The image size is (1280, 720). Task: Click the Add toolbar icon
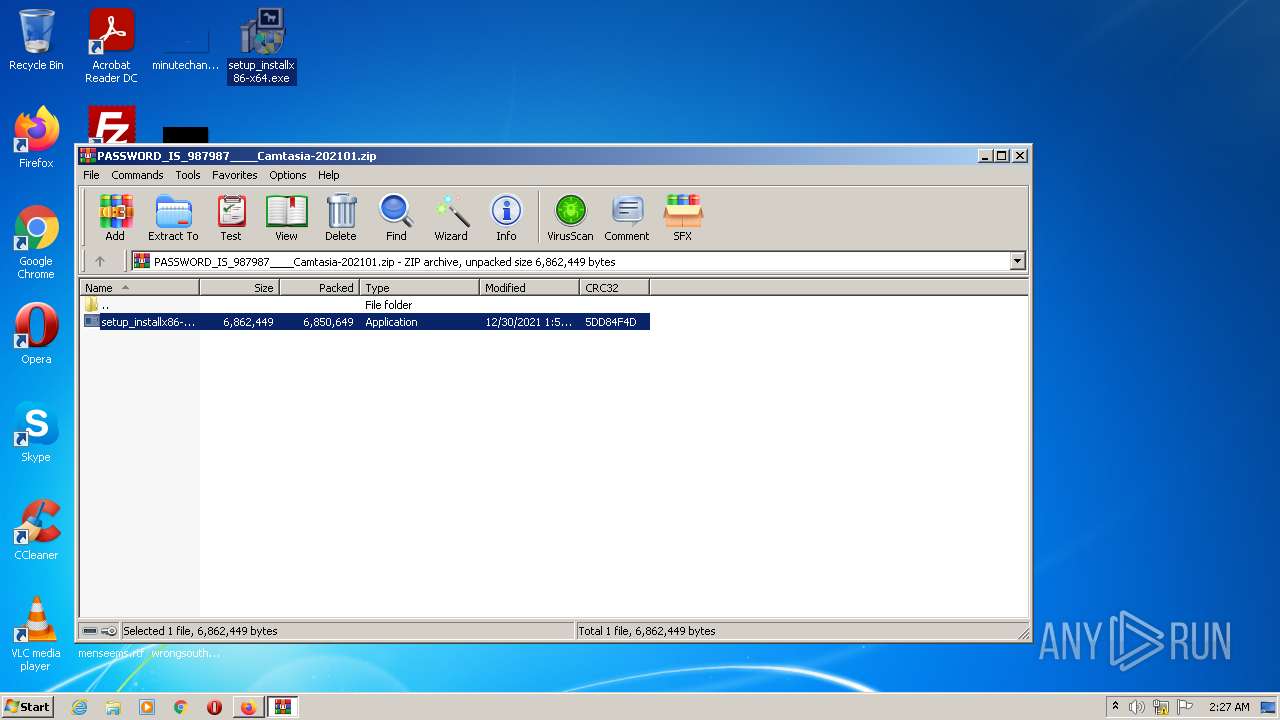pyautogui.click(x=115, y=218)
